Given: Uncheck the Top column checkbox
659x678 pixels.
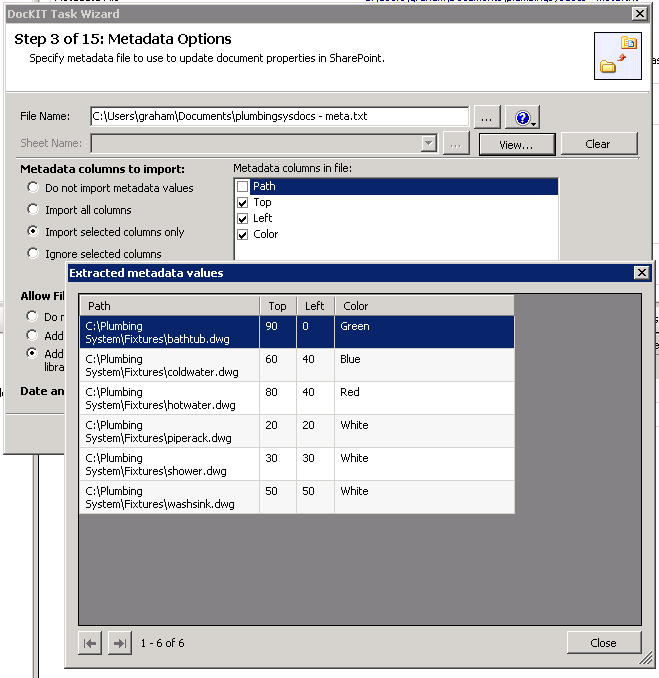Looking at the screenshot, I should point(242,202).
